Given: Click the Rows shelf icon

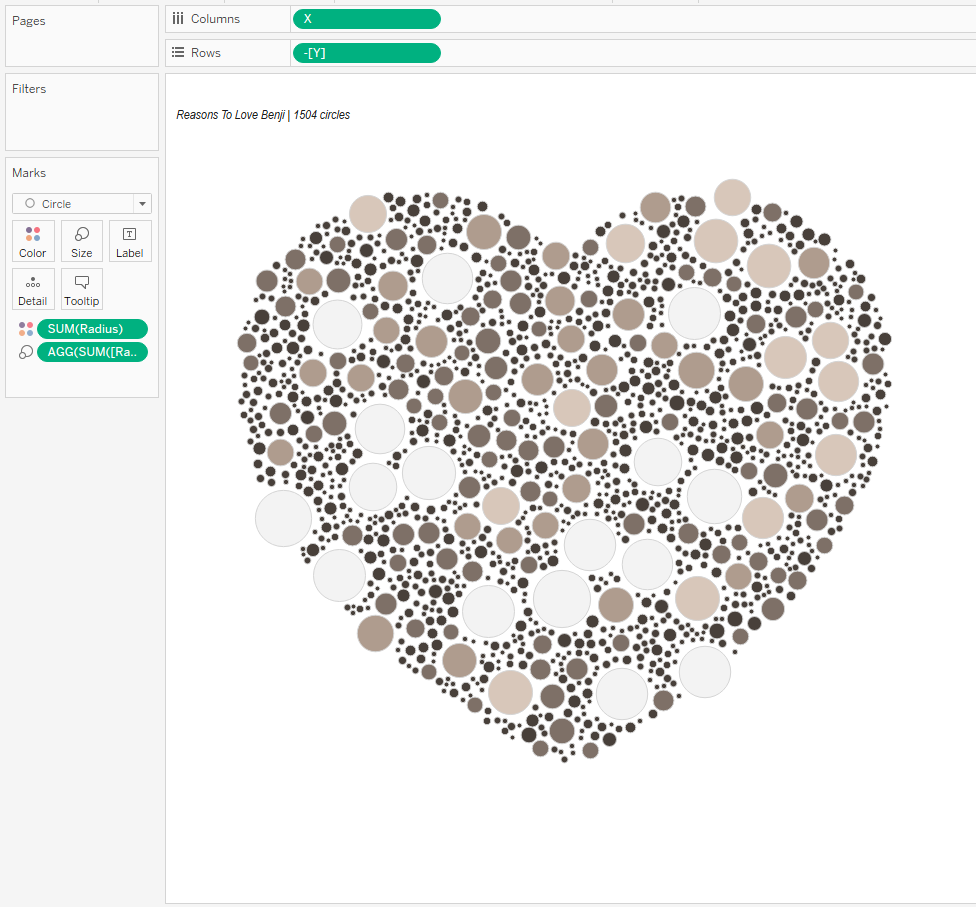Looking at the screenshot, I should (x=178, y=53).
